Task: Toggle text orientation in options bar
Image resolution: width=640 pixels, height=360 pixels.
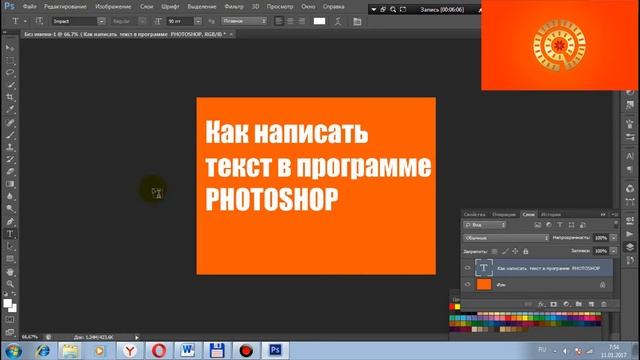Action: (39, 21)
